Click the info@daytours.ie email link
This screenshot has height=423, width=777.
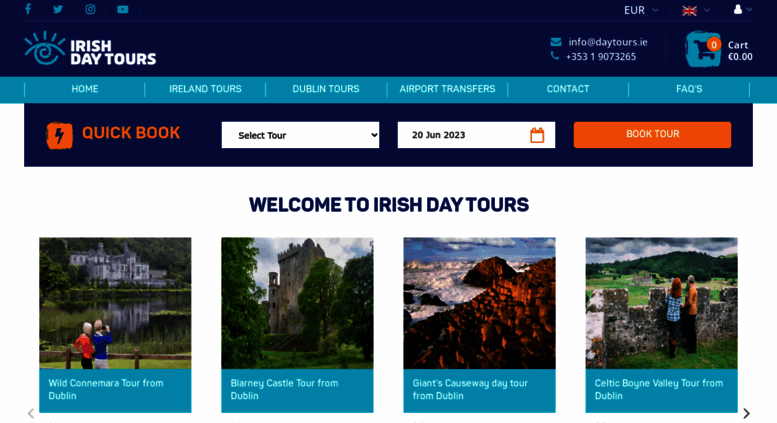coord(608,42)
